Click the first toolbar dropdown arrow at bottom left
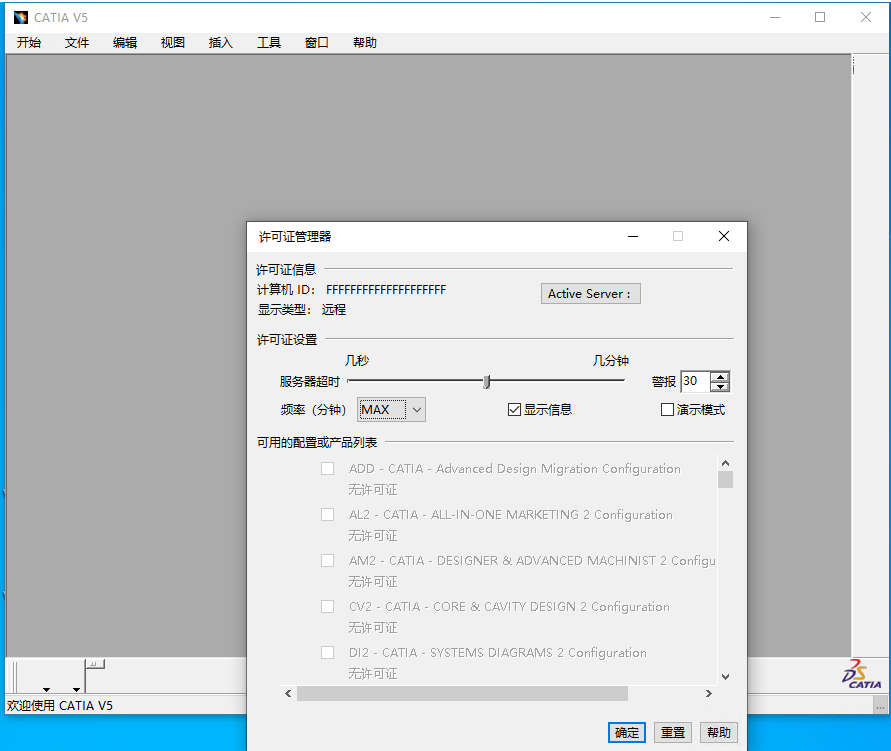The image size is (891, 751). (47, 690)
